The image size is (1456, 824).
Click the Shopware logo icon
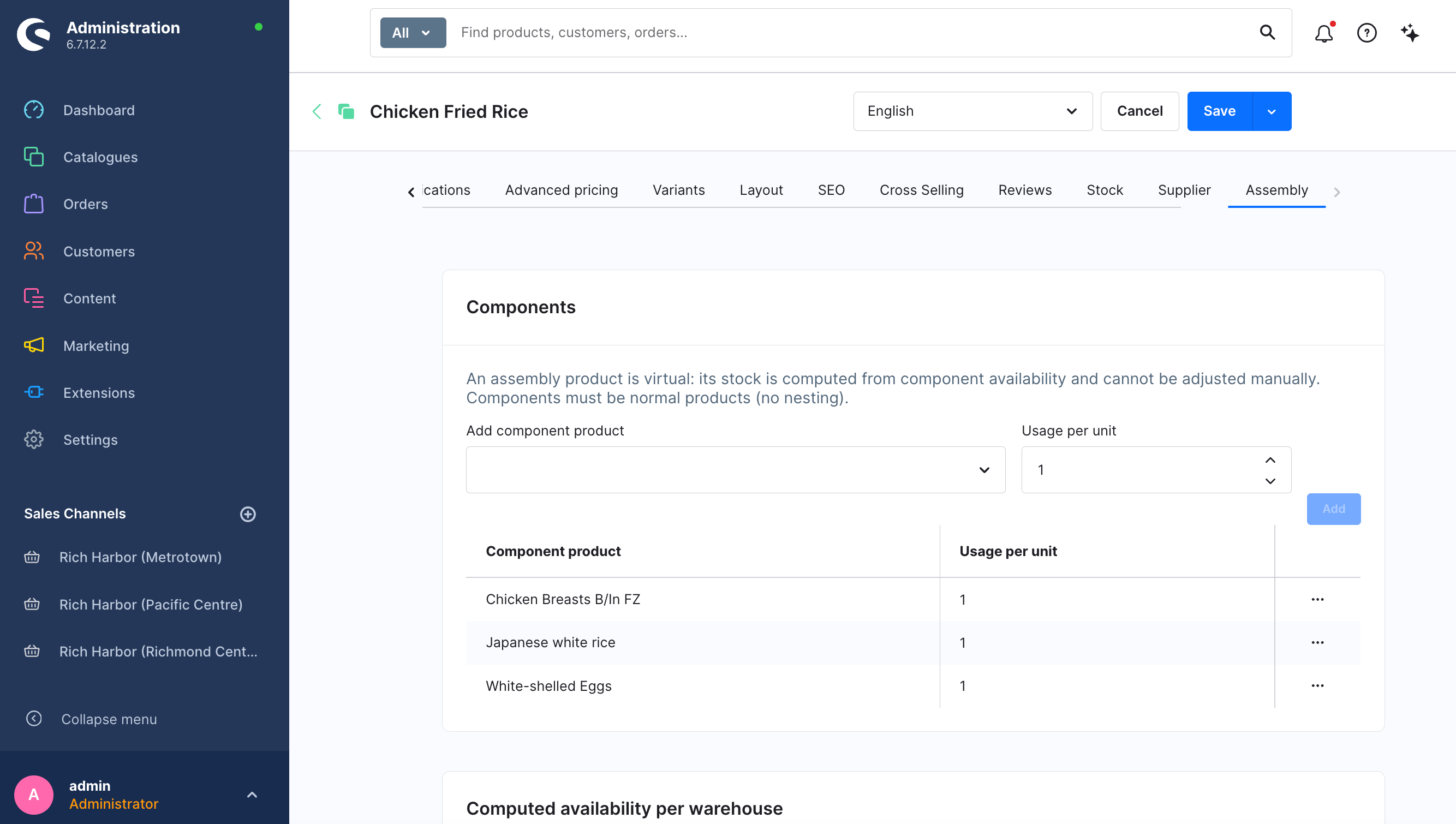(33, 34)
